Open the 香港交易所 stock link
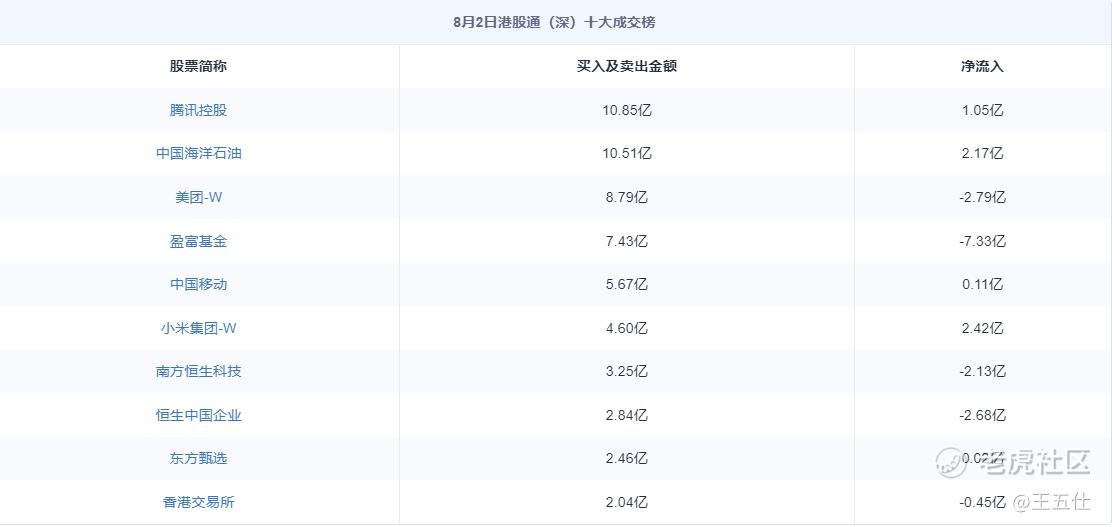Viewport: 1112px width, 527px height. pos(199,503)
